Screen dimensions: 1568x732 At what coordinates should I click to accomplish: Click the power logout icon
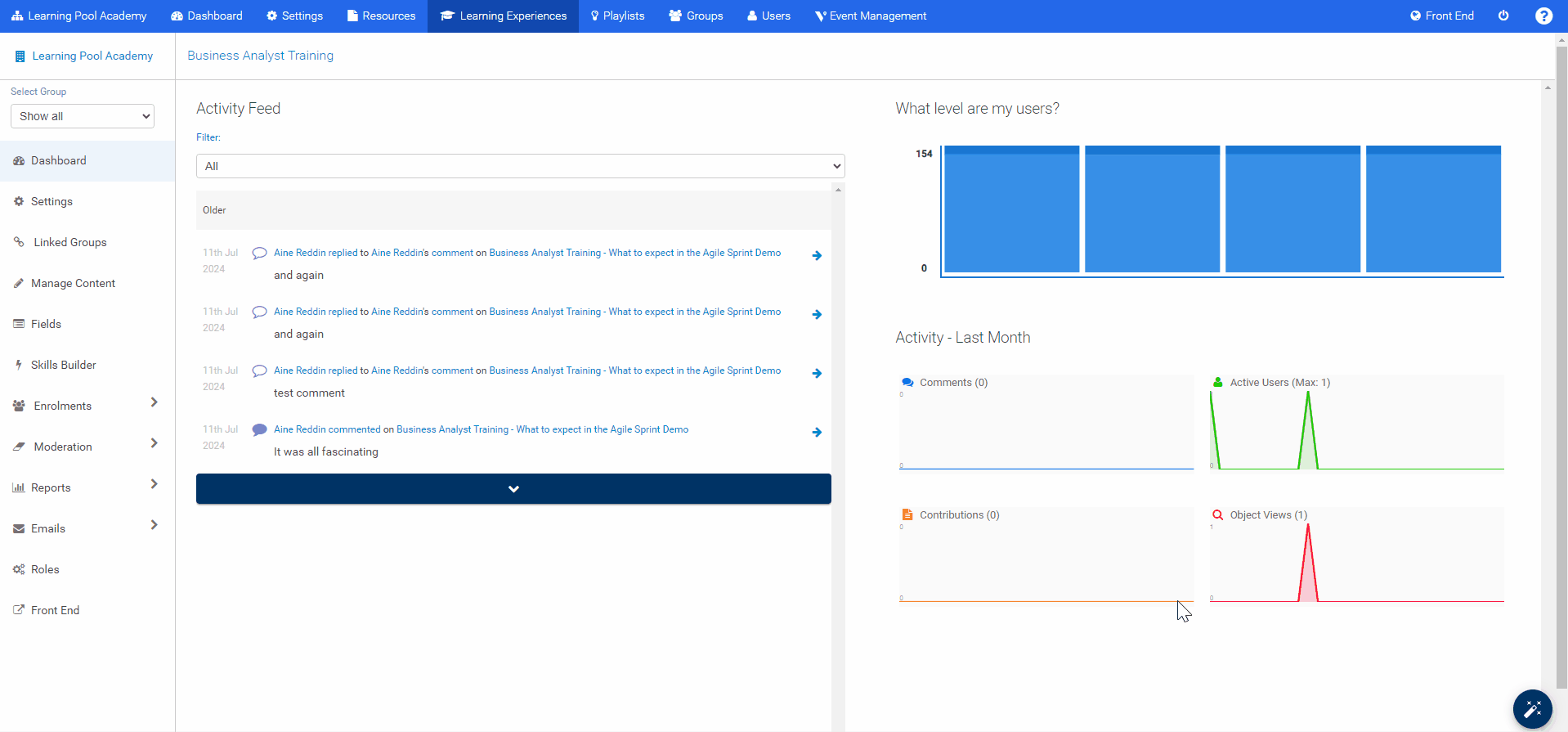click(1503, 16)
